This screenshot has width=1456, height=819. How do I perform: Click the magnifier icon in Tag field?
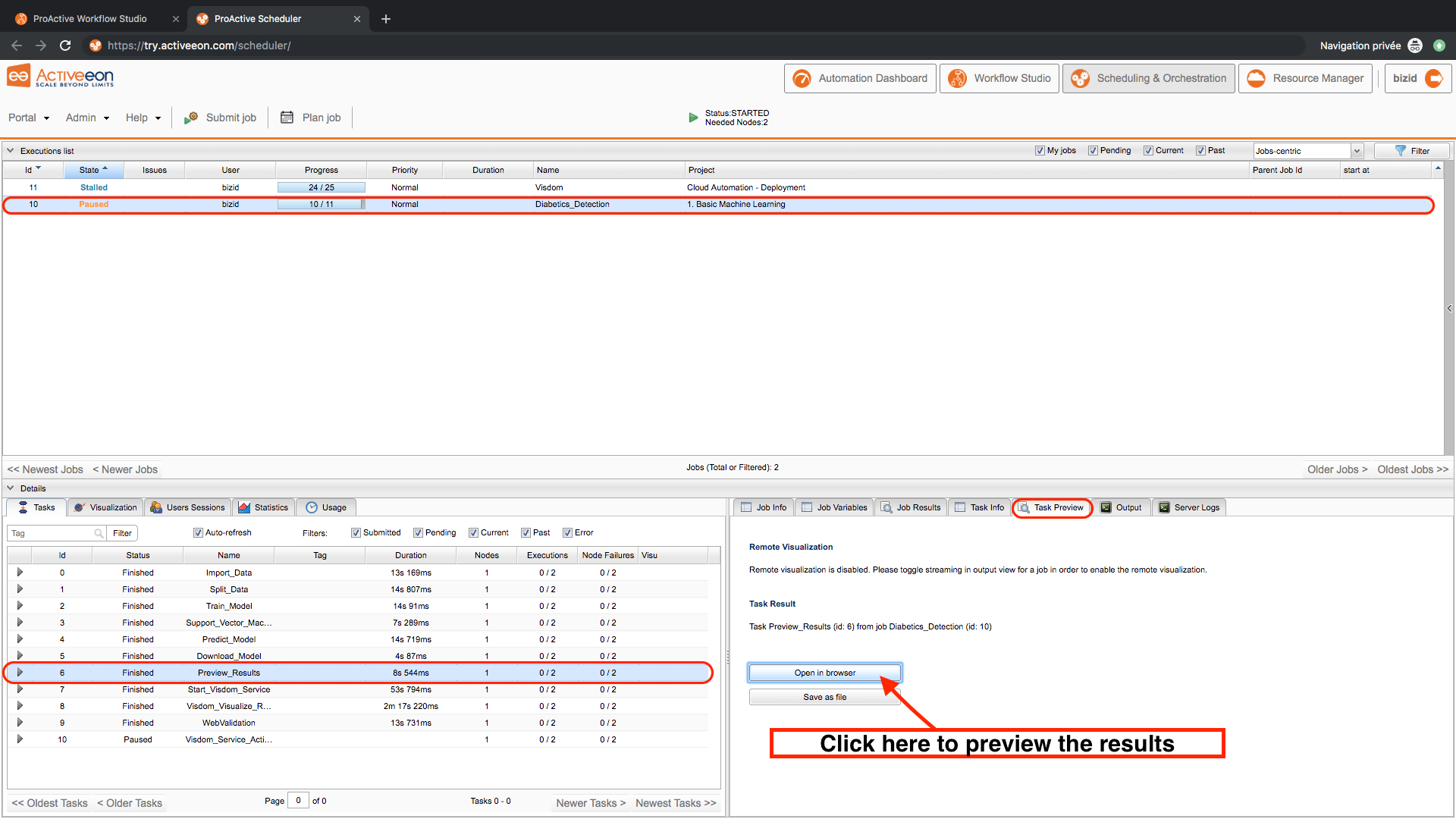click(99, 533)
